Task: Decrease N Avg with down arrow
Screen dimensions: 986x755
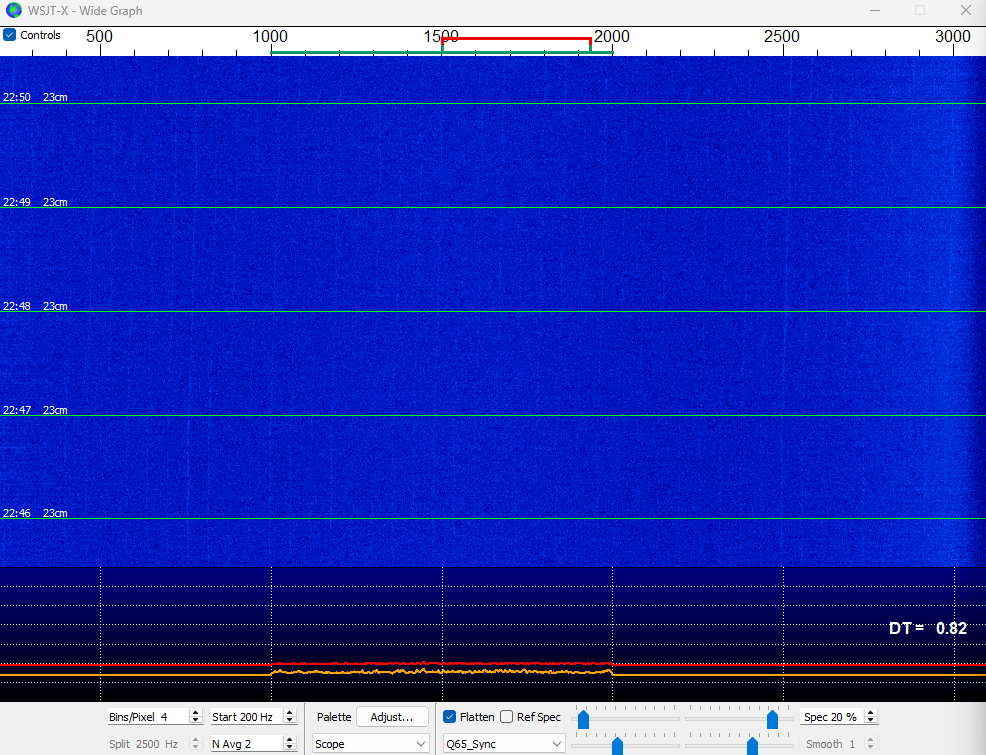Action: [290, 748]
